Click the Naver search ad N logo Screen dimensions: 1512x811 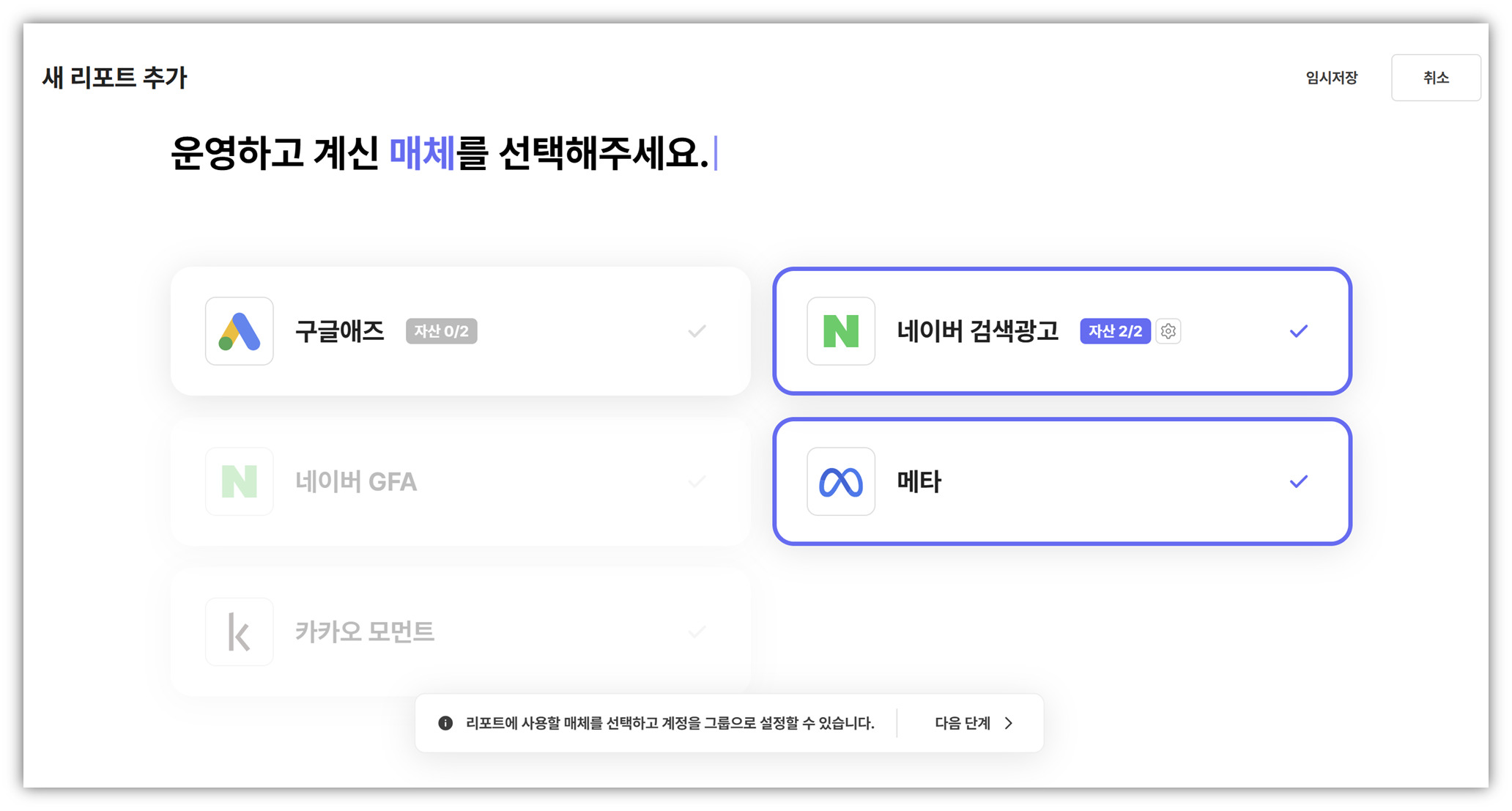841,331
